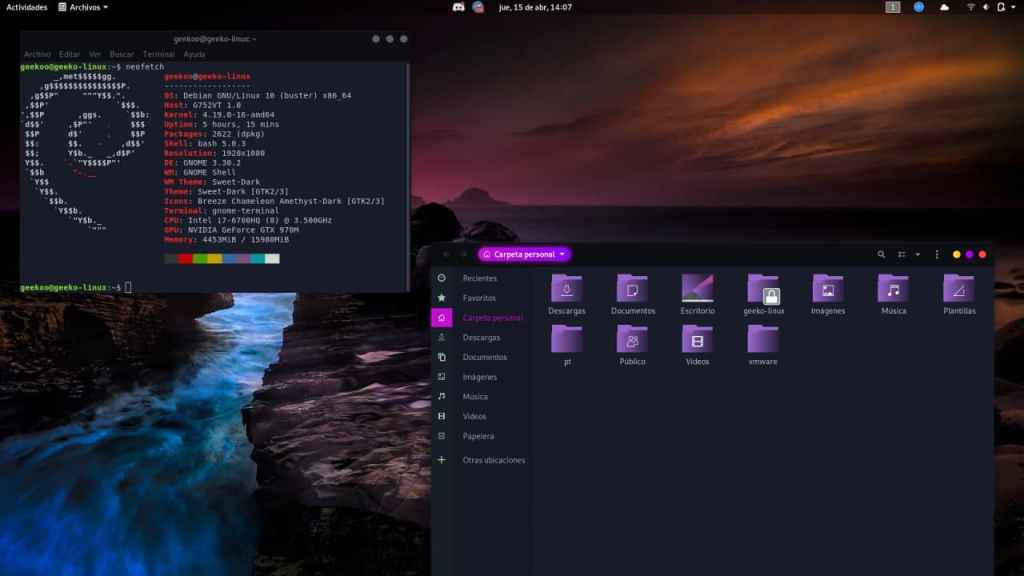
Task: Click the Discord tray icon
Action: pyautogui.click(x=458, y=7)
